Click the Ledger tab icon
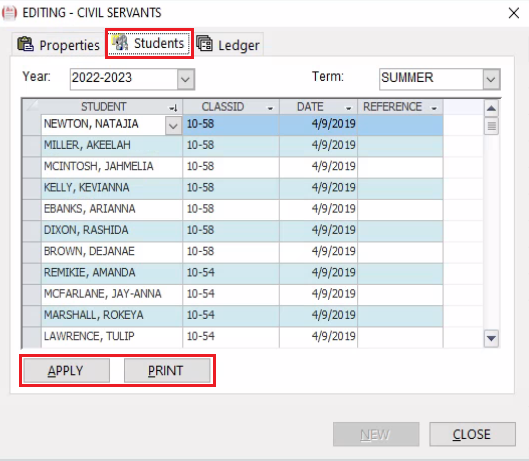 click(x=204, y=44)
